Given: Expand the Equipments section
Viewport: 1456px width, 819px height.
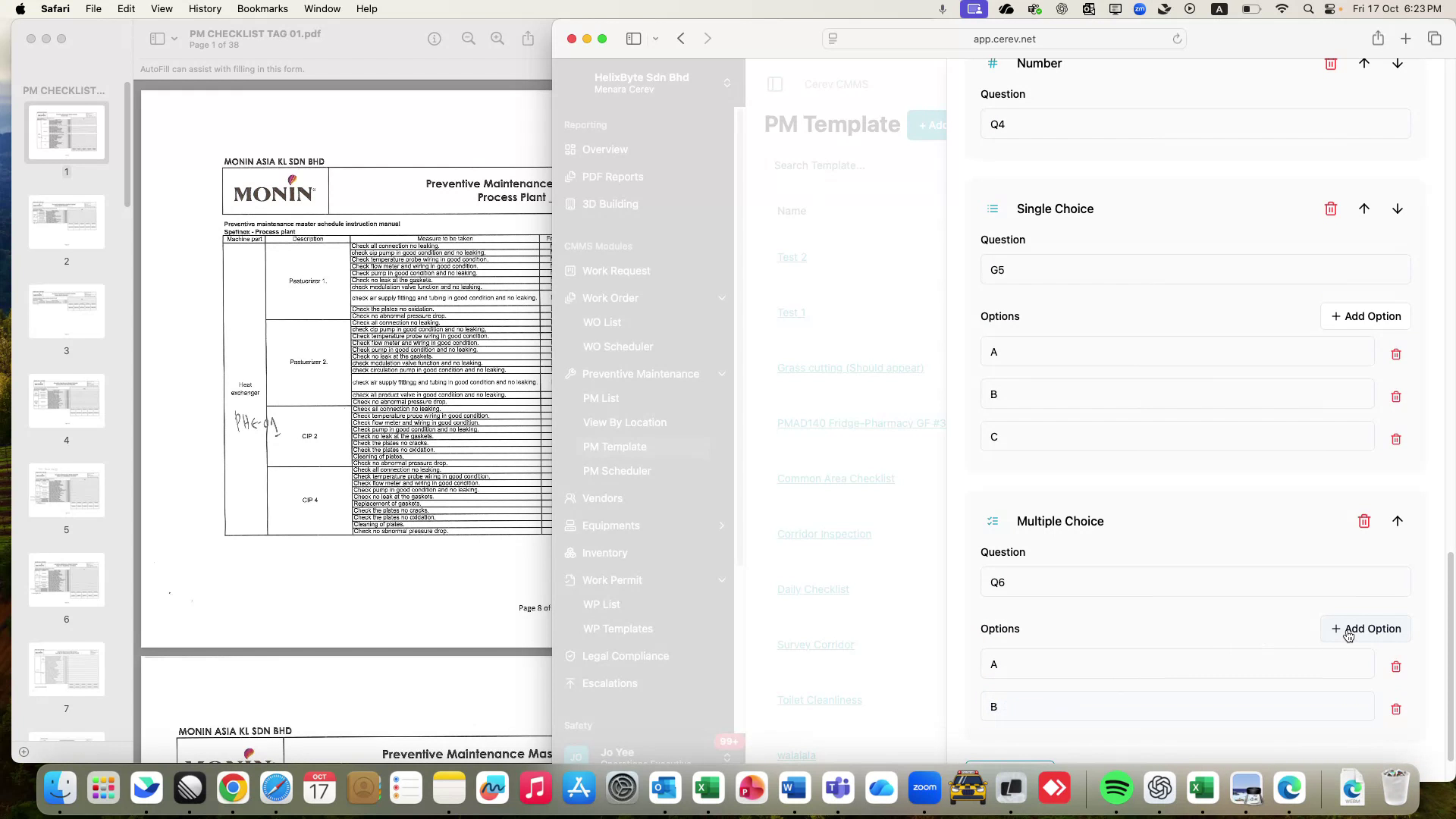Looking at the screenshot, I should [x=722, y=526].
